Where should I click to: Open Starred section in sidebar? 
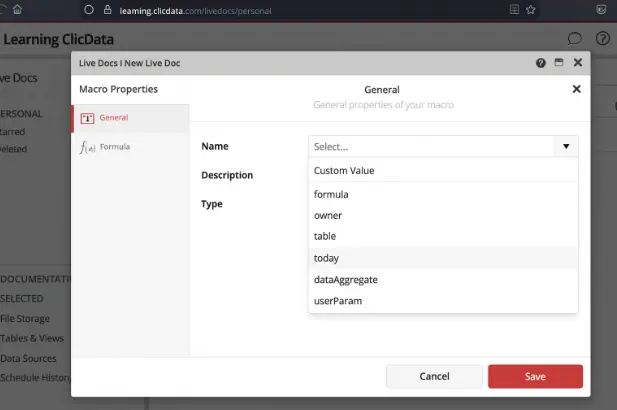(x=12, y=132)
